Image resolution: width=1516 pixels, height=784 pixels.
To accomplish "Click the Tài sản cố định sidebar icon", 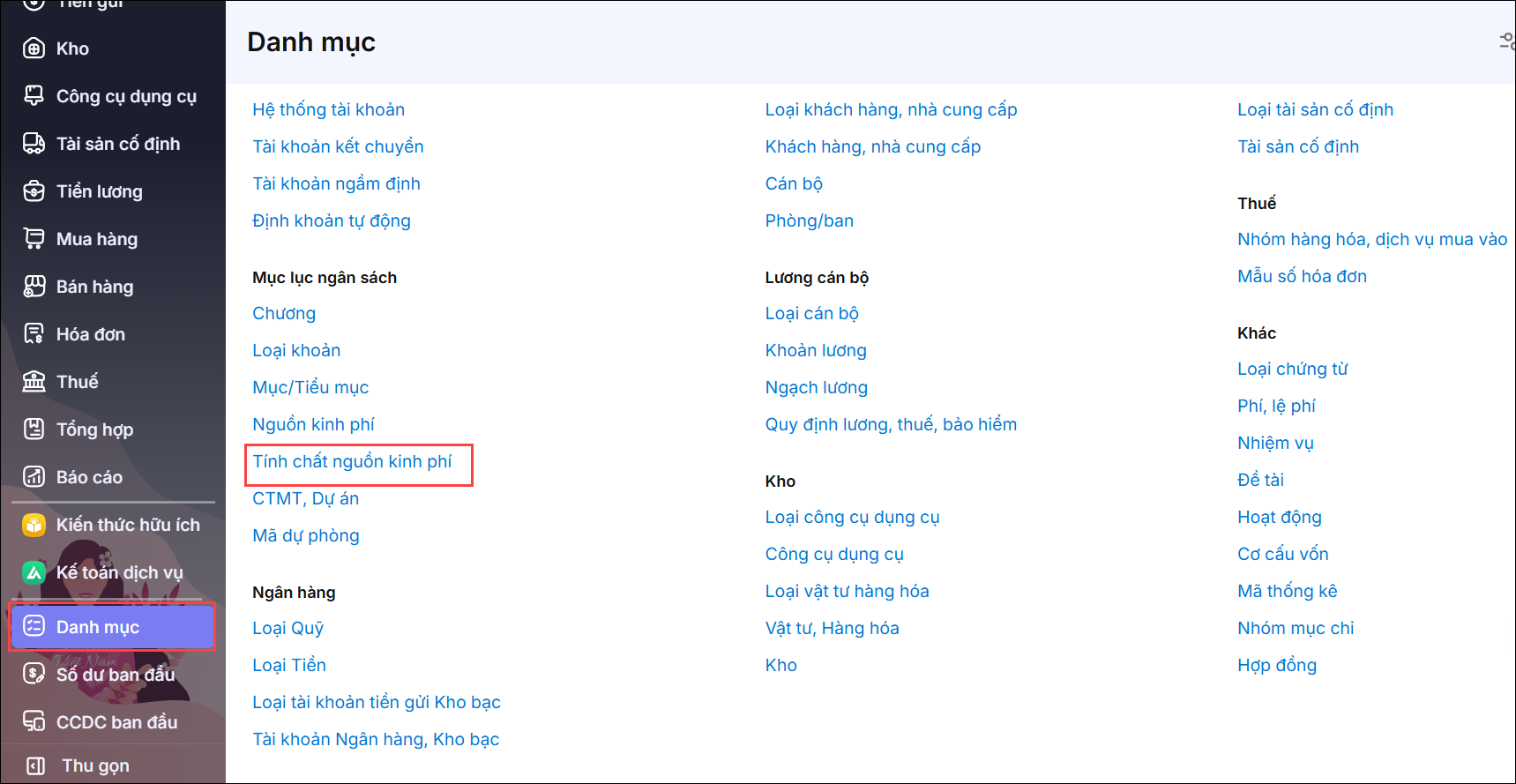I will [x=34, y=144].
